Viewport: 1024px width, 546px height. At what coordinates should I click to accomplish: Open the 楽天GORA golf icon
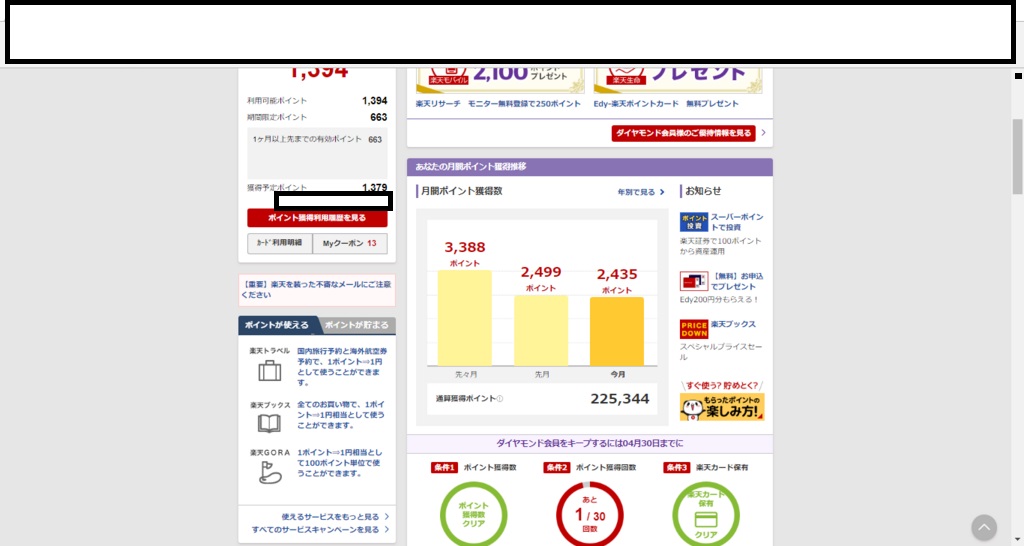[x=269, y=472]
